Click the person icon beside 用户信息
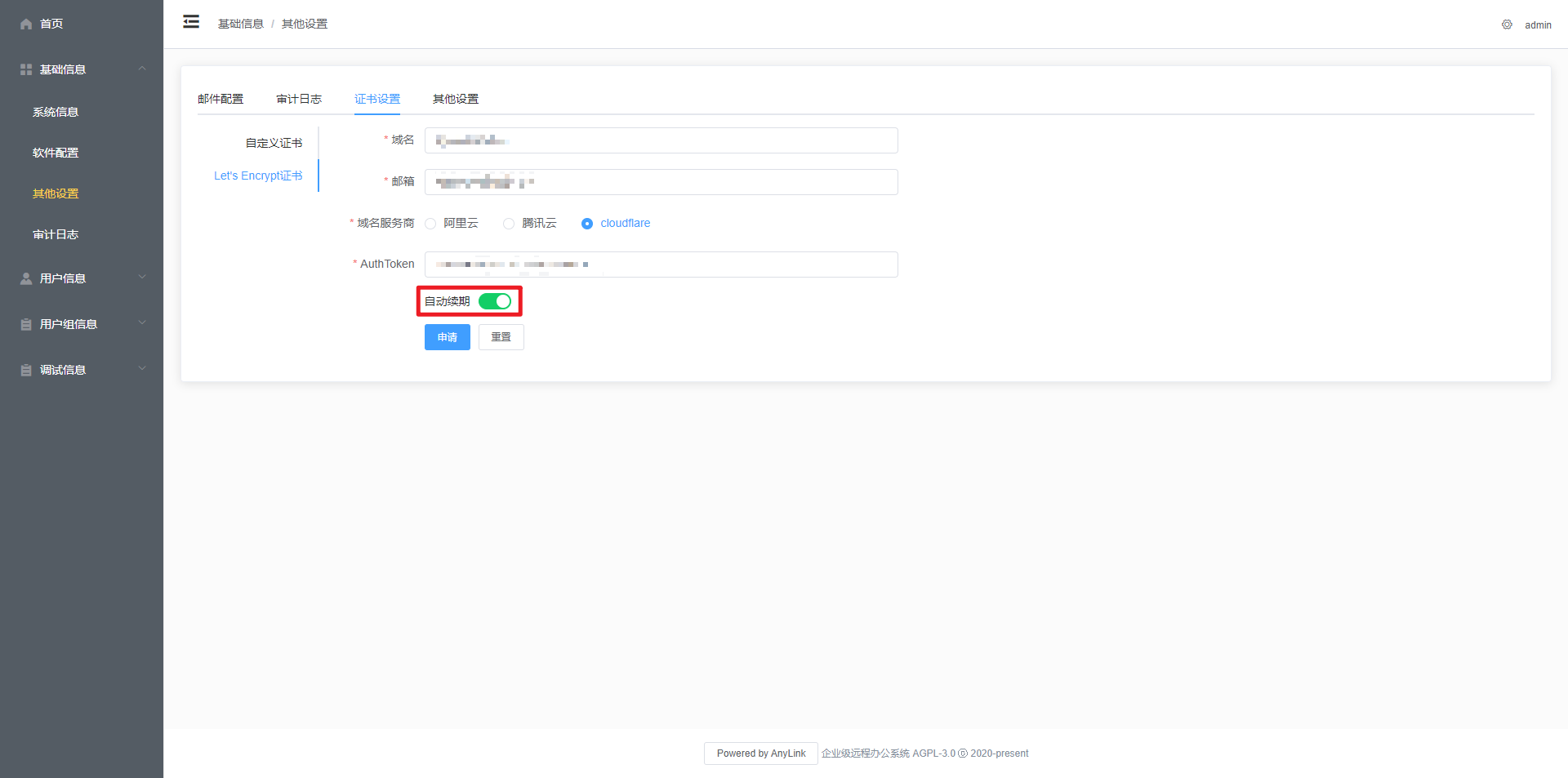Viewport: 1568px width, 778px height. [26, 279]
